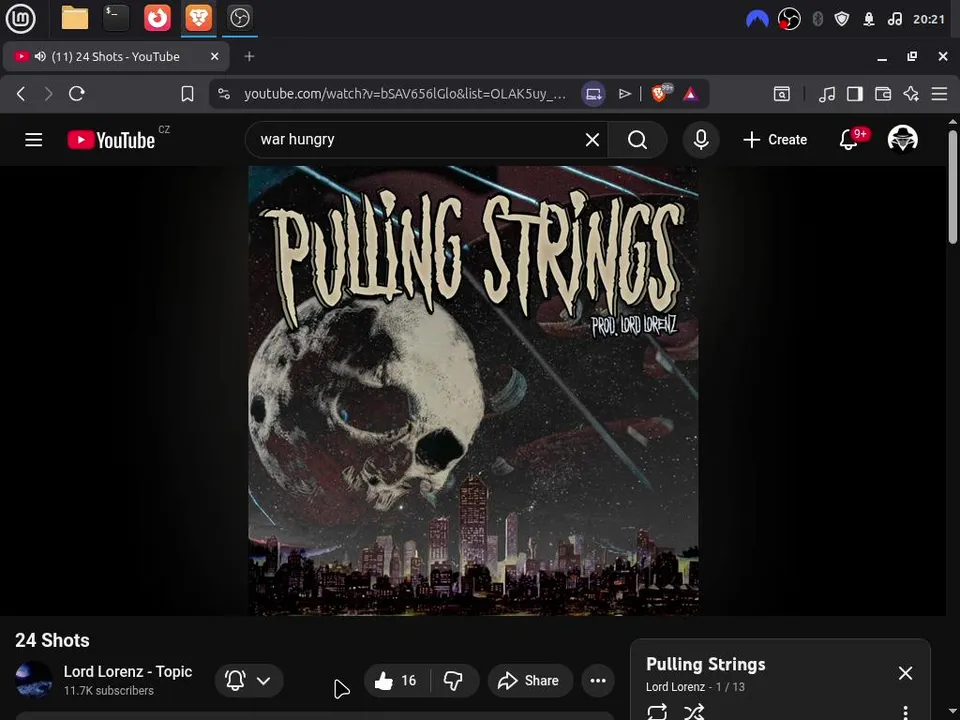
Task: Expand subscription notification bell dropdown
Action: point(249,680)
